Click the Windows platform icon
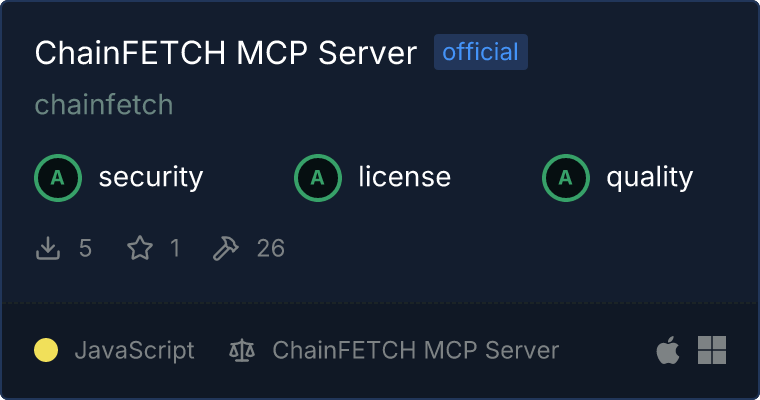Image resolution: width=760 pixels, height=400 pixels. (x=712, y=350)
